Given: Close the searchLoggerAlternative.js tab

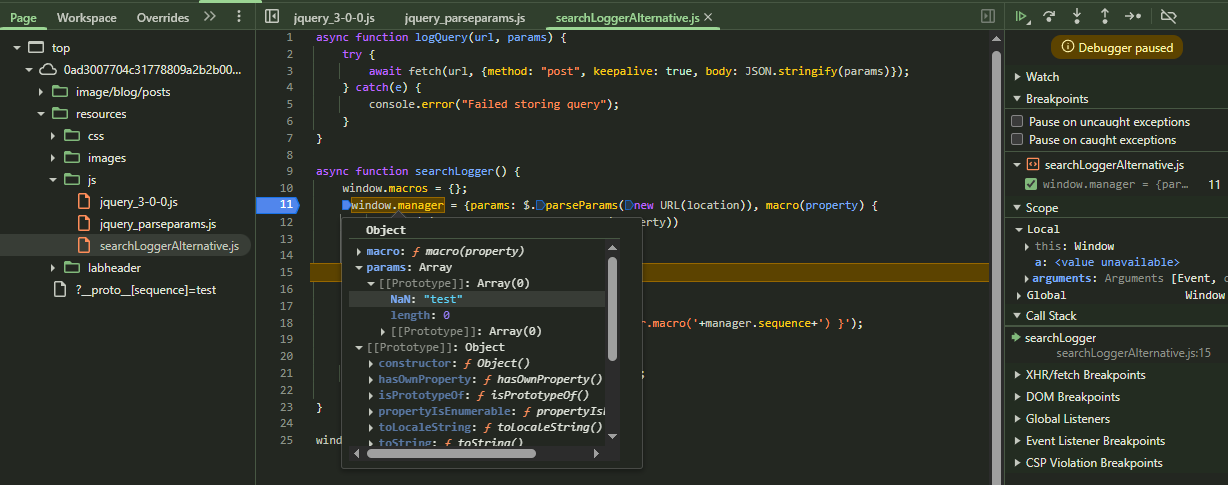Looking at the screenshot, I should click(708, 18).
